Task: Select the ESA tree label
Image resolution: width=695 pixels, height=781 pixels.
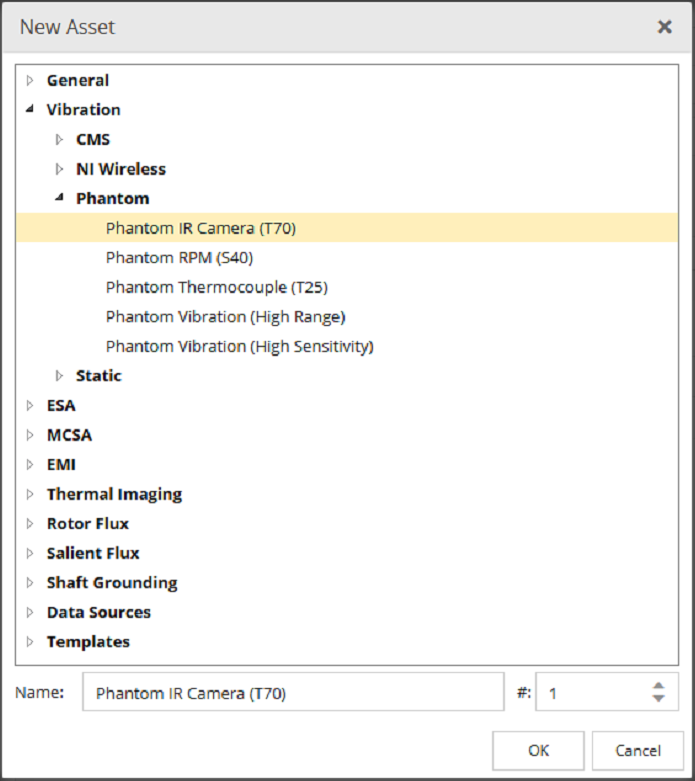Action: click(61, 405)
